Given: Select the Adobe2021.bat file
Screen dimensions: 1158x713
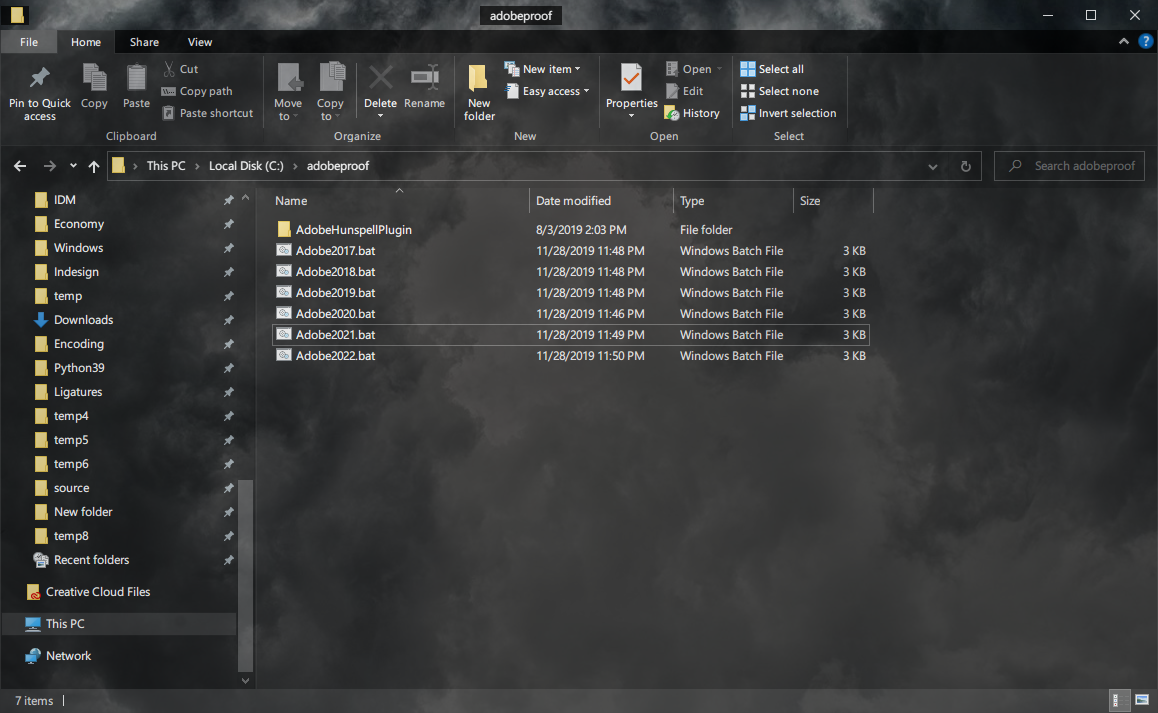Looking at the screenshot, I should 336,335.
